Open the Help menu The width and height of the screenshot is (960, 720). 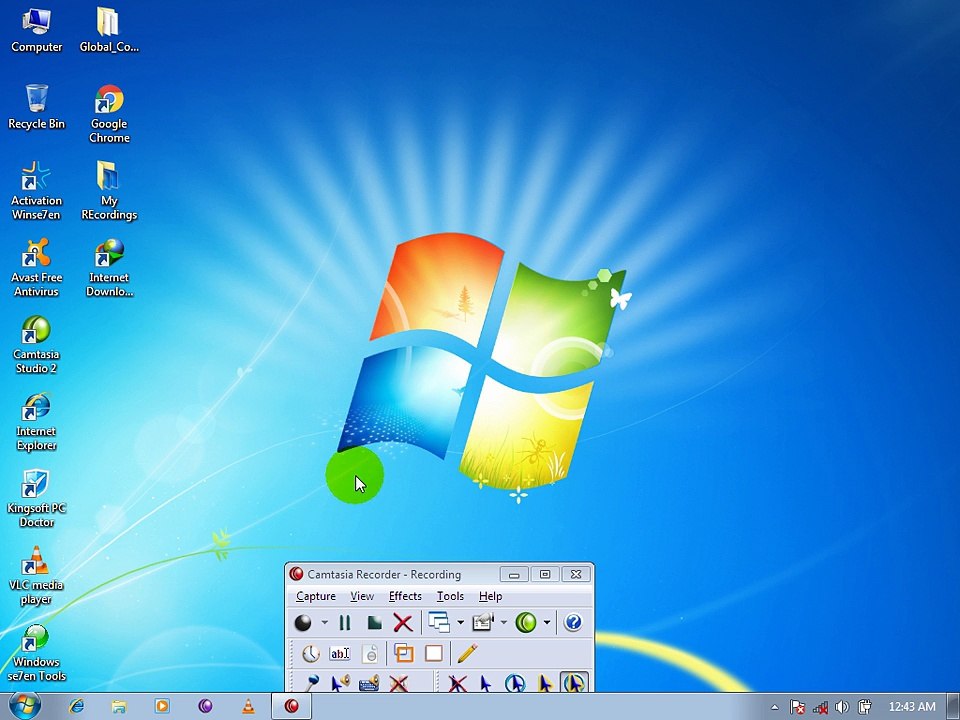(490, 596)
